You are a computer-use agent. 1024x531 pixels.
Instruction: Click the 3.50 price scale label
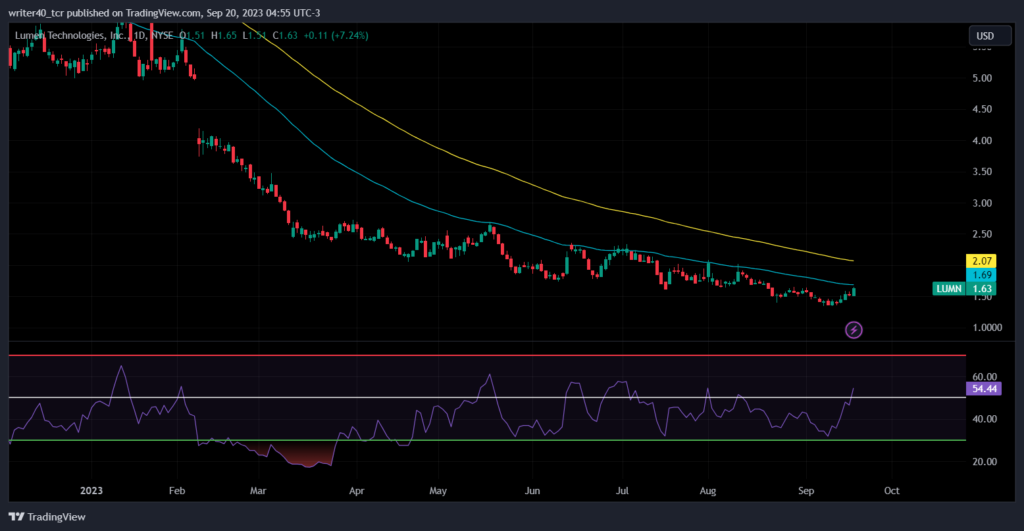click(982, 172)
